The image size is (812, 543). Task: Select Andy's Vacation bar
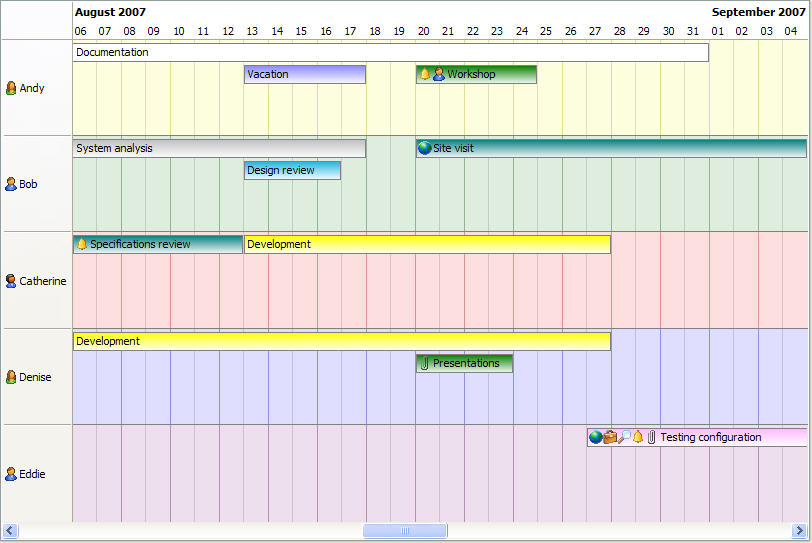pos(305,74)
